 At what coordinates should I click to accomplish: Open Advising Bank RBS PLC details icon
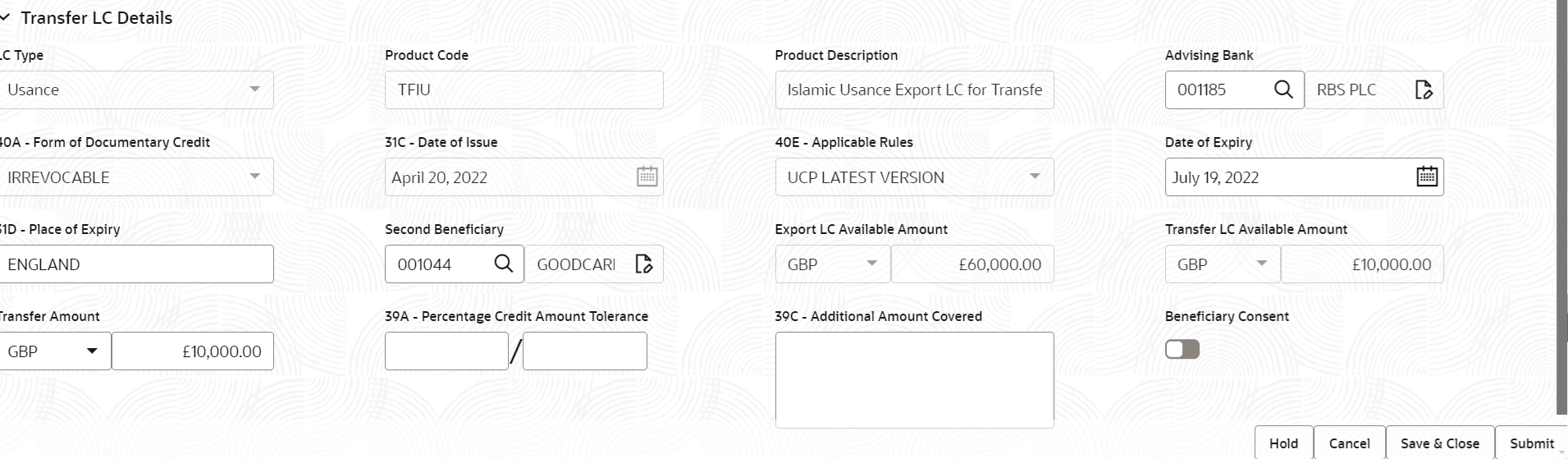[x=1424, y=90]
